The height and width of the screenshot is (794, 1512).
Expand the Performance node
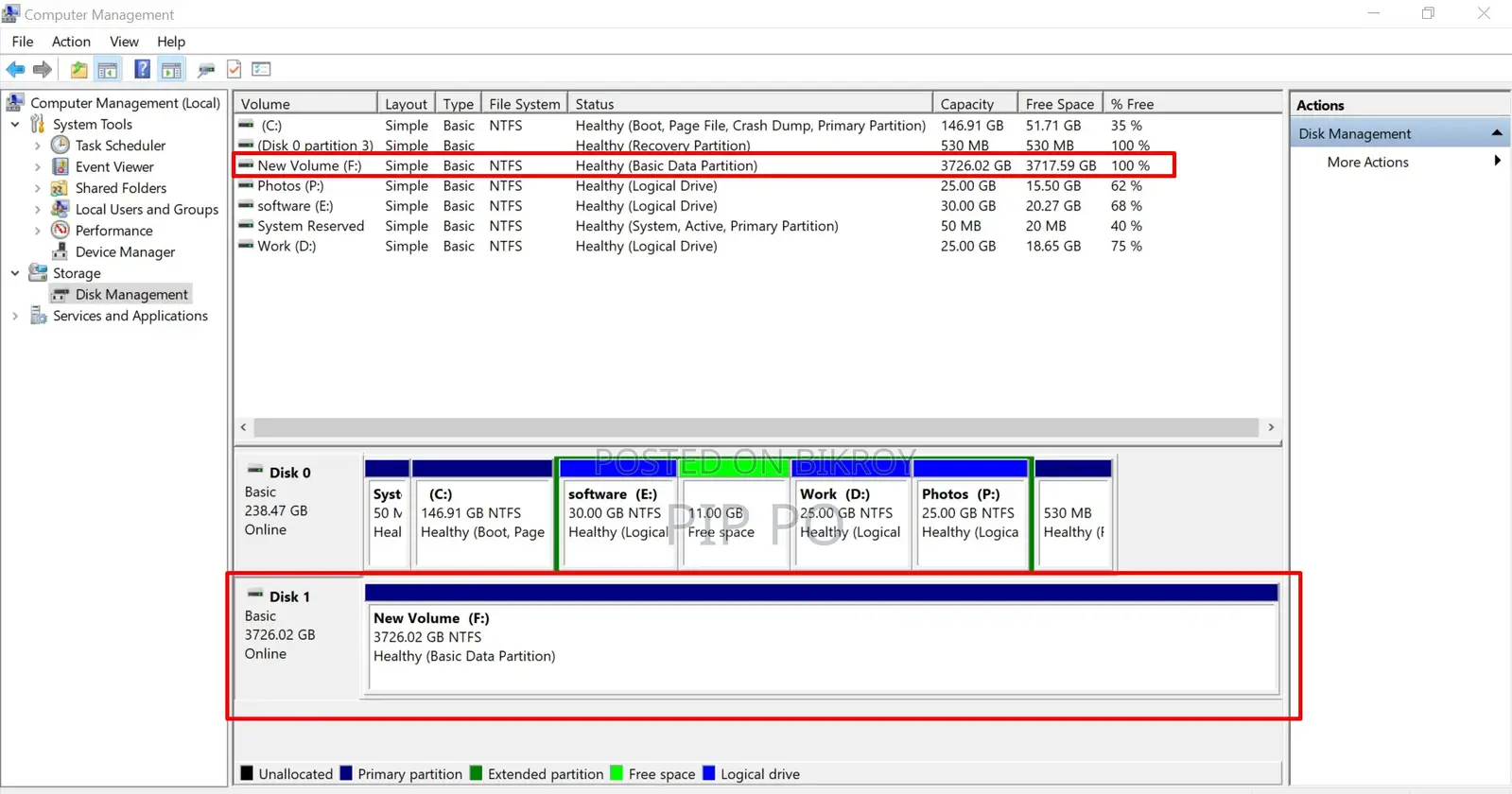(38, 231)
